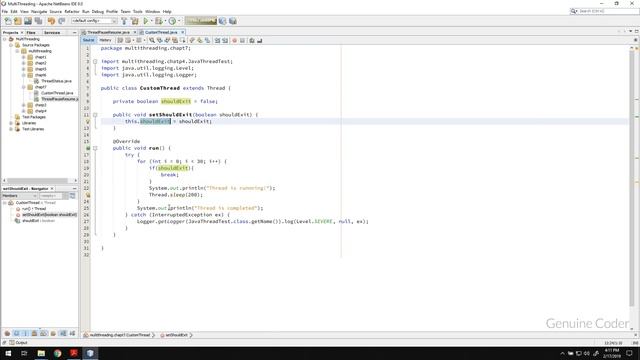640x360 pixels.
Task: Switch to the Services panel tab
Action: pyautogui.click(x=52, y=32)
